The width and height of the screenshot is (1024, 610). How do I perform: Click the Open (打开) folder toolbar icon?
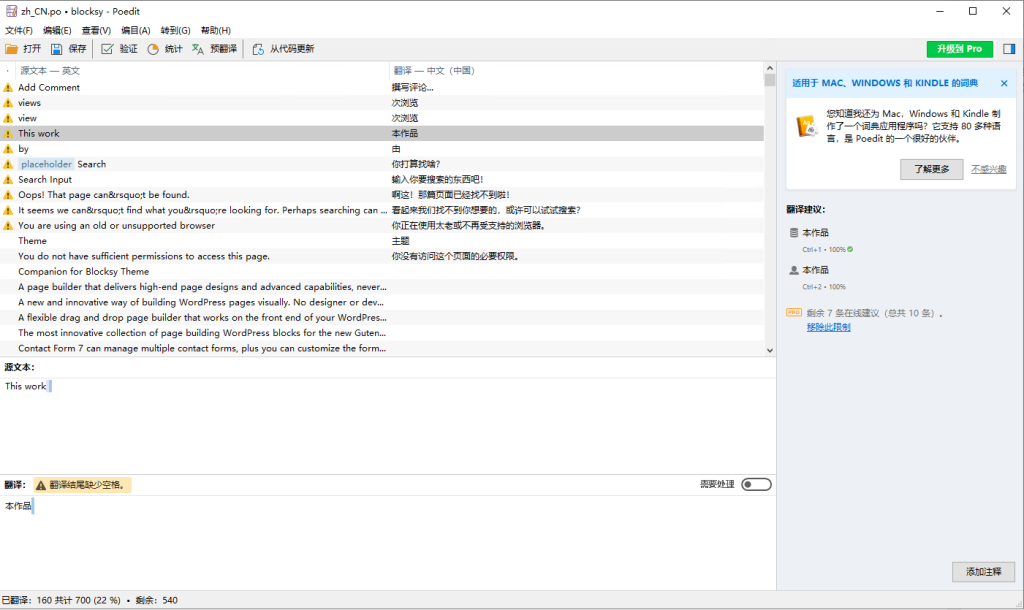point(11,49)
